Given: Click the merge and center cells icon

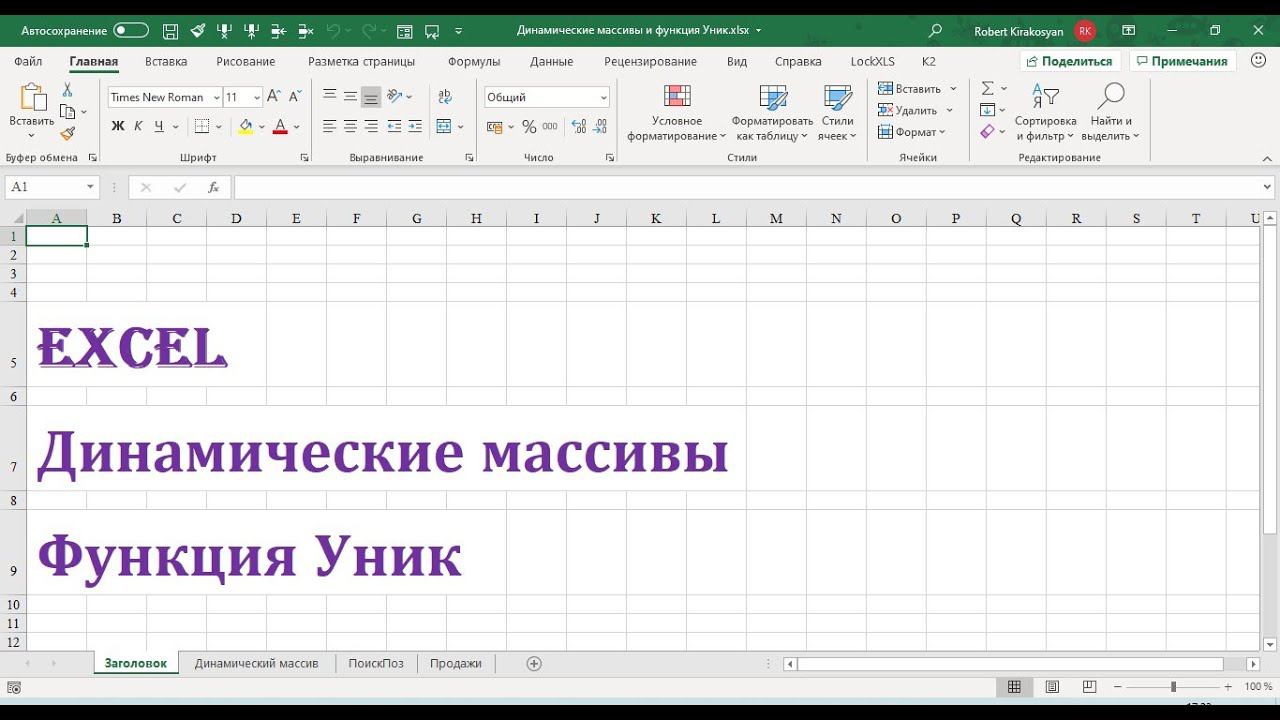Looking at the screenshot, I should 445,126.
